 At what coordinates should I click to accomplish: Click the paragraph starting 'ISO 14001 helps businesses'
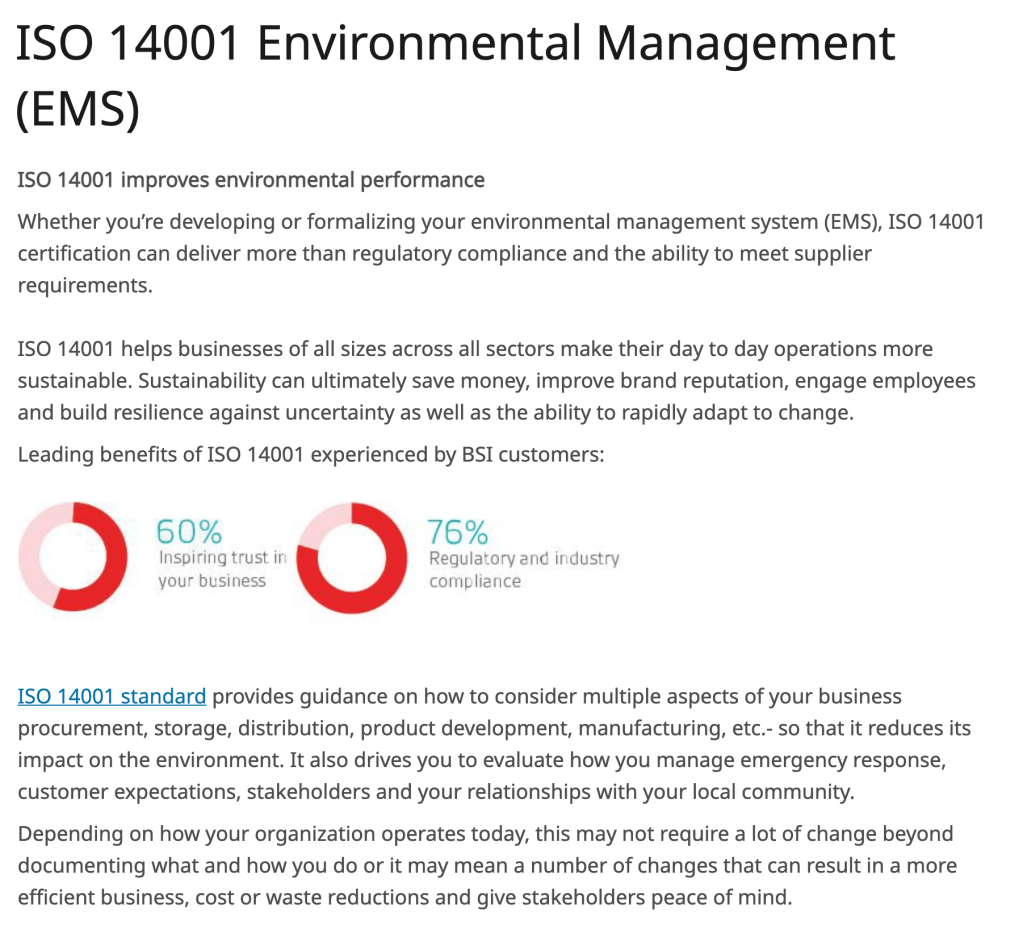(x=496, y=380)
